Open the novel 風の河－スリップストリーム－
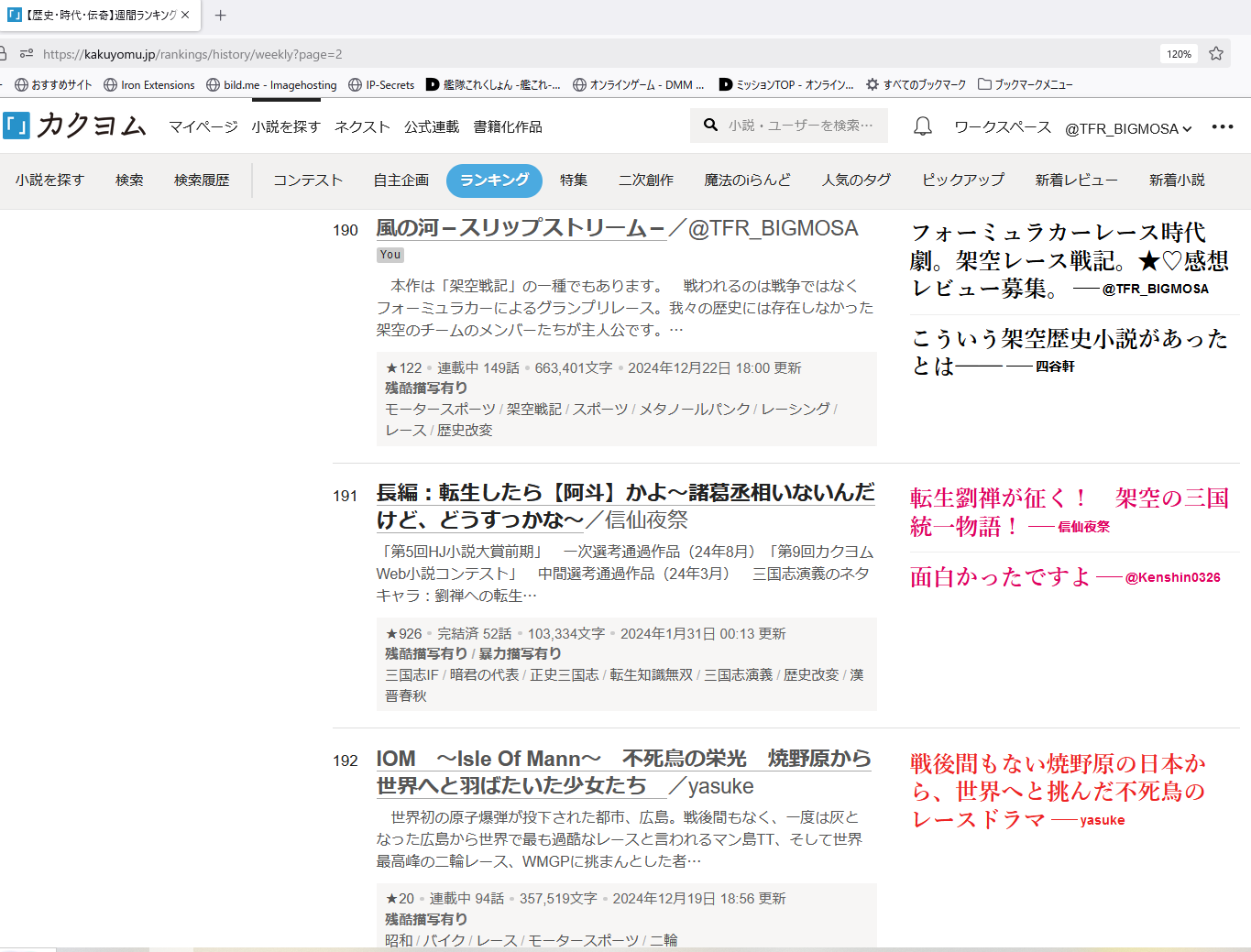This screenshot has height=952, width=1251. coord(520,228)
